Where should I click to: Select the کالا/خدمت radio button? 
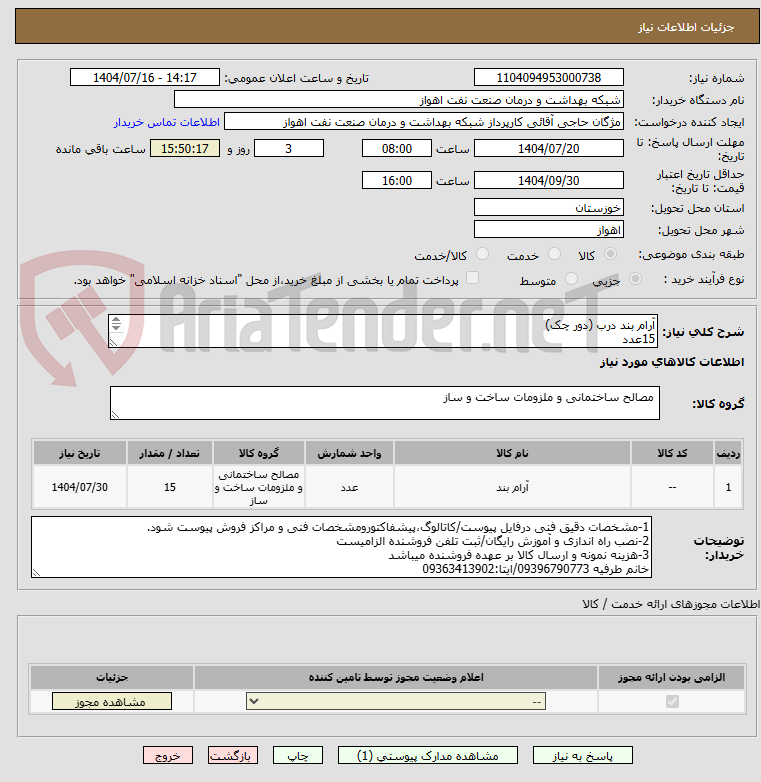click(x=482, y=254)
